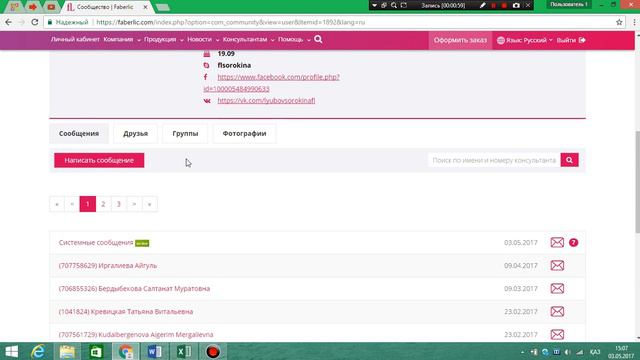Image resolution: width=640 pixels, height=360 pixels.
Task: Open the vk.com profile link
Action: tap(266, 100)
